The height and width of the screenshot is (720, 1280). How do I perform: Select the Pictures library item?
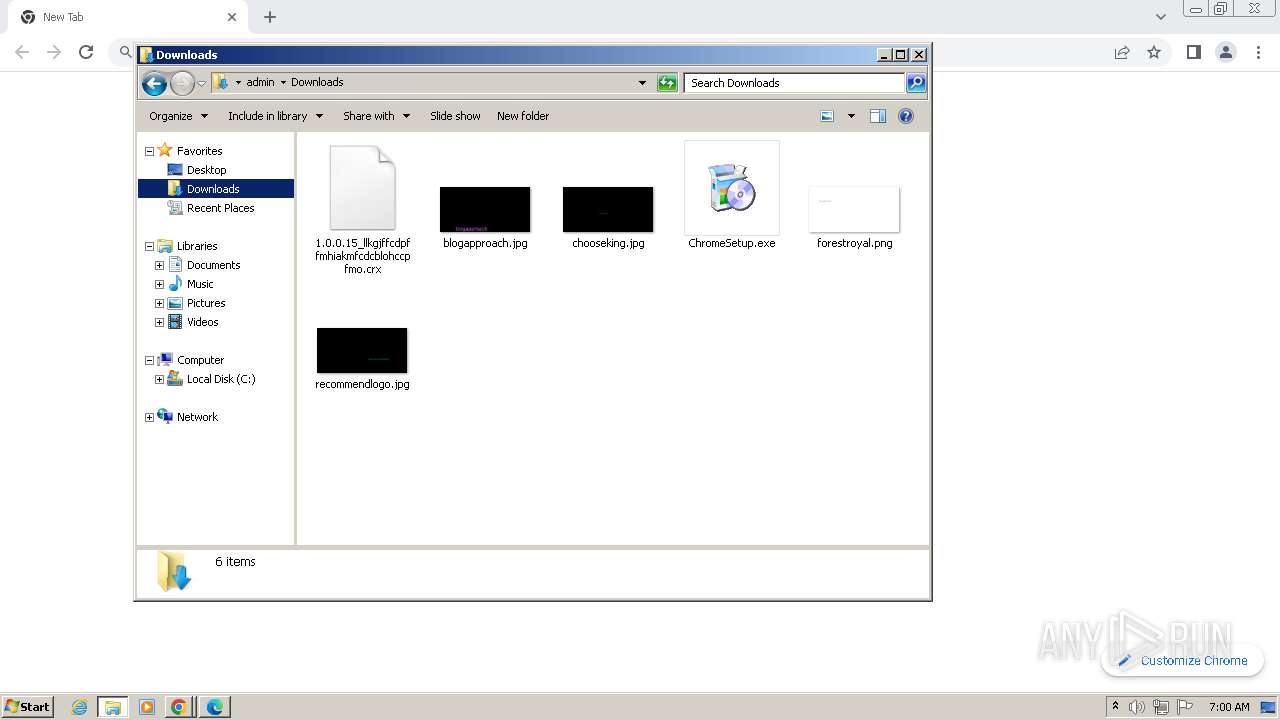coord(205,303)
